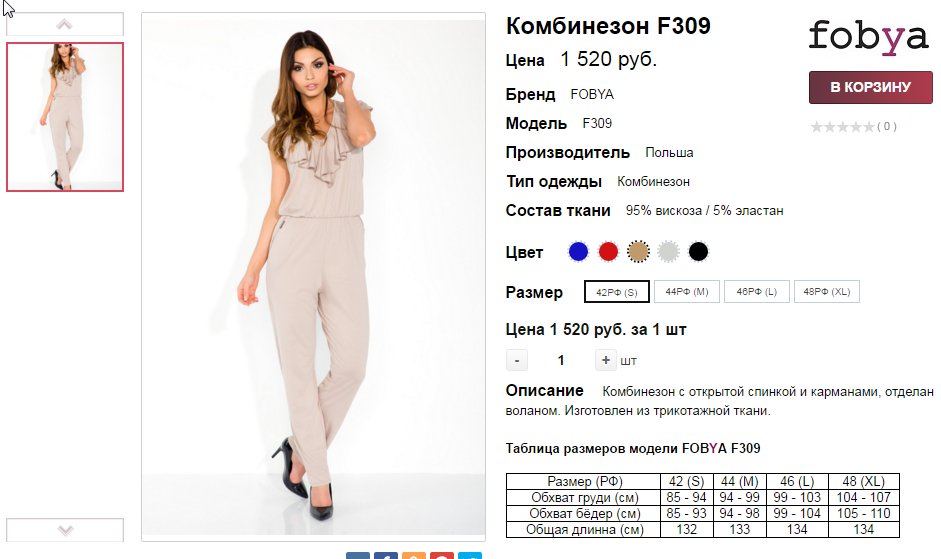This screenshot has width=941, height=559.
Task: Rate product using the star icons
Action: pyautogui.click(x=843, y=127)
